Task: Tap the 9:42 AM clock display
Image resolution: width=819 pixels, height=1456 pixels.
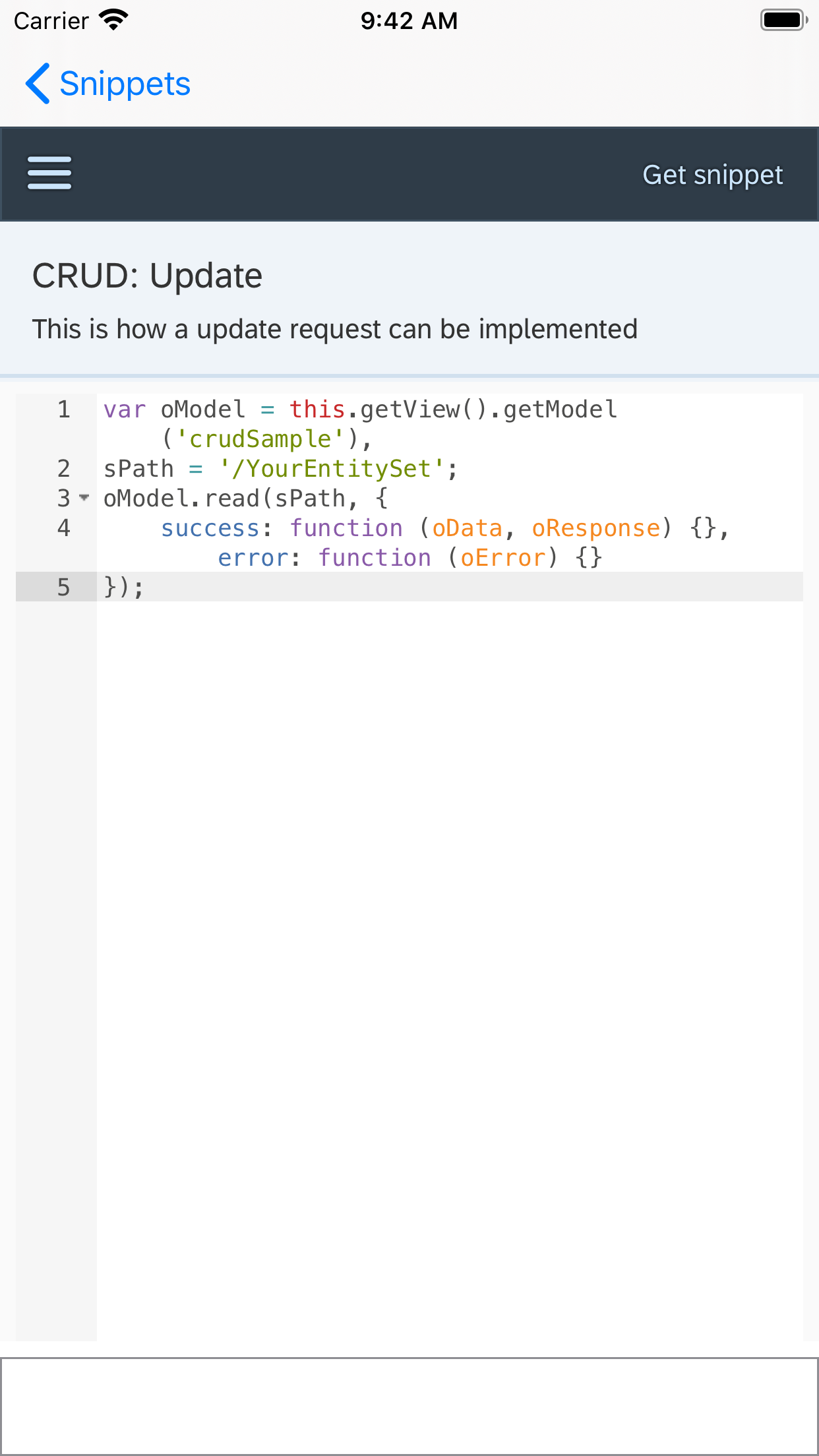Action: pyautogui.click(x=409, y=20)
